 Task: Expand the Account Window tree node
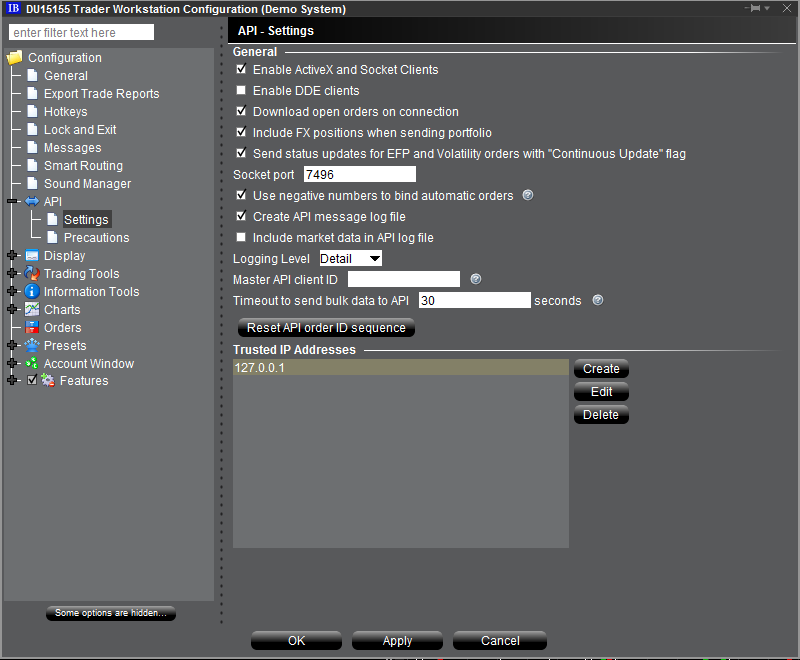(12, 363)
